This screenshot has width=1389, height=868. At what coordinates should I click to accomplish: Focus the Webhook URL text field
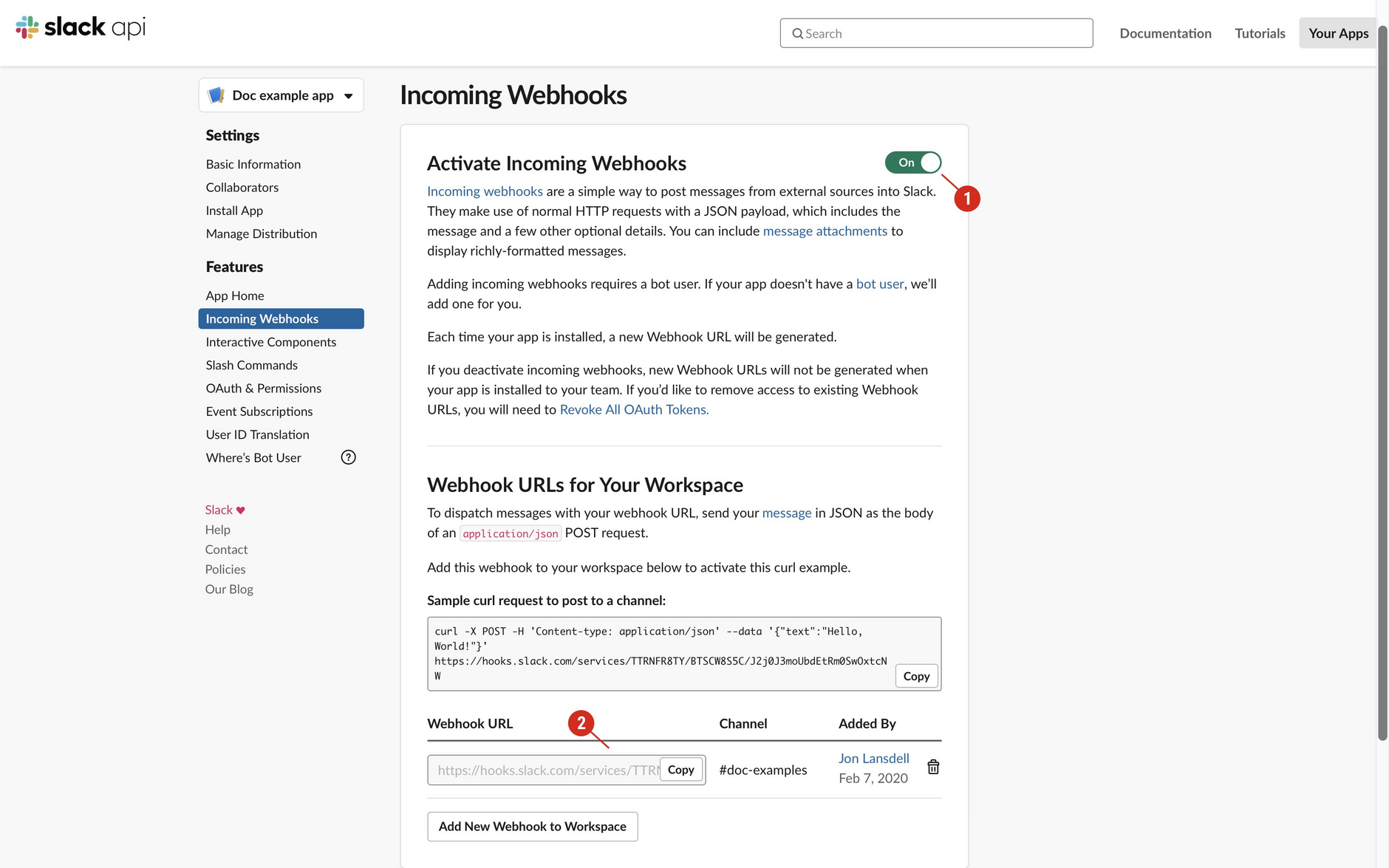coord(545,770)
